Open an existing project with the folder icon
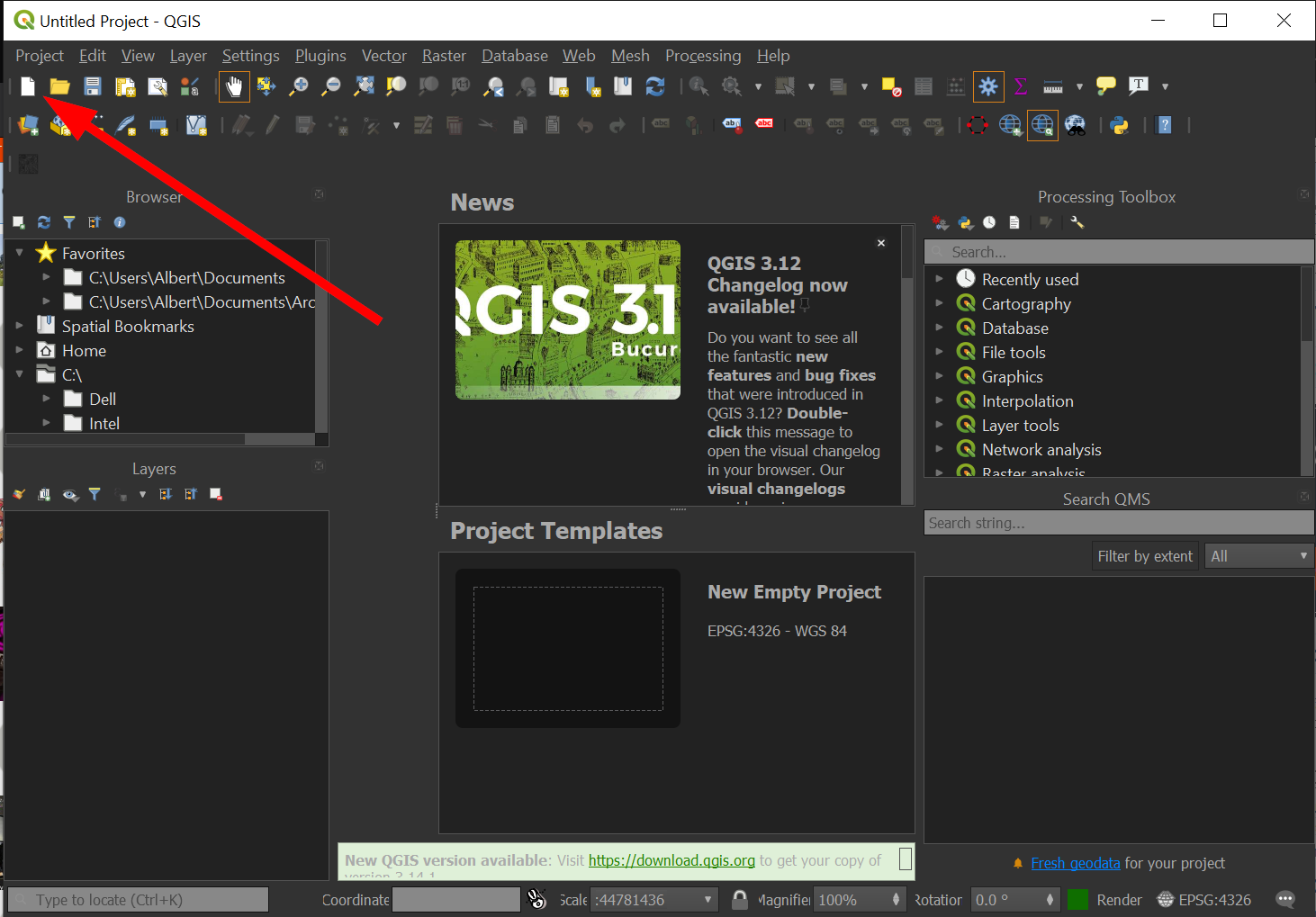 (59, 86)
